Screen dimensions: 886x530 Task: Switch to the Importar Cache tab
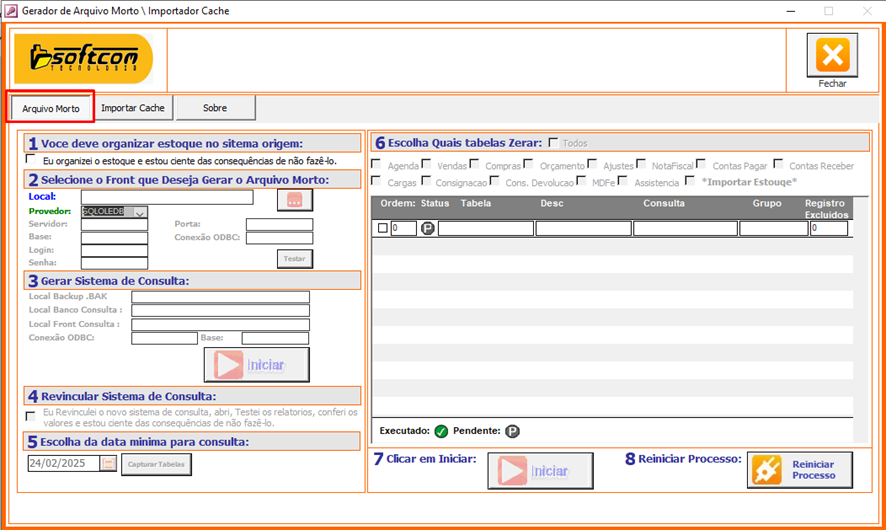133,108
